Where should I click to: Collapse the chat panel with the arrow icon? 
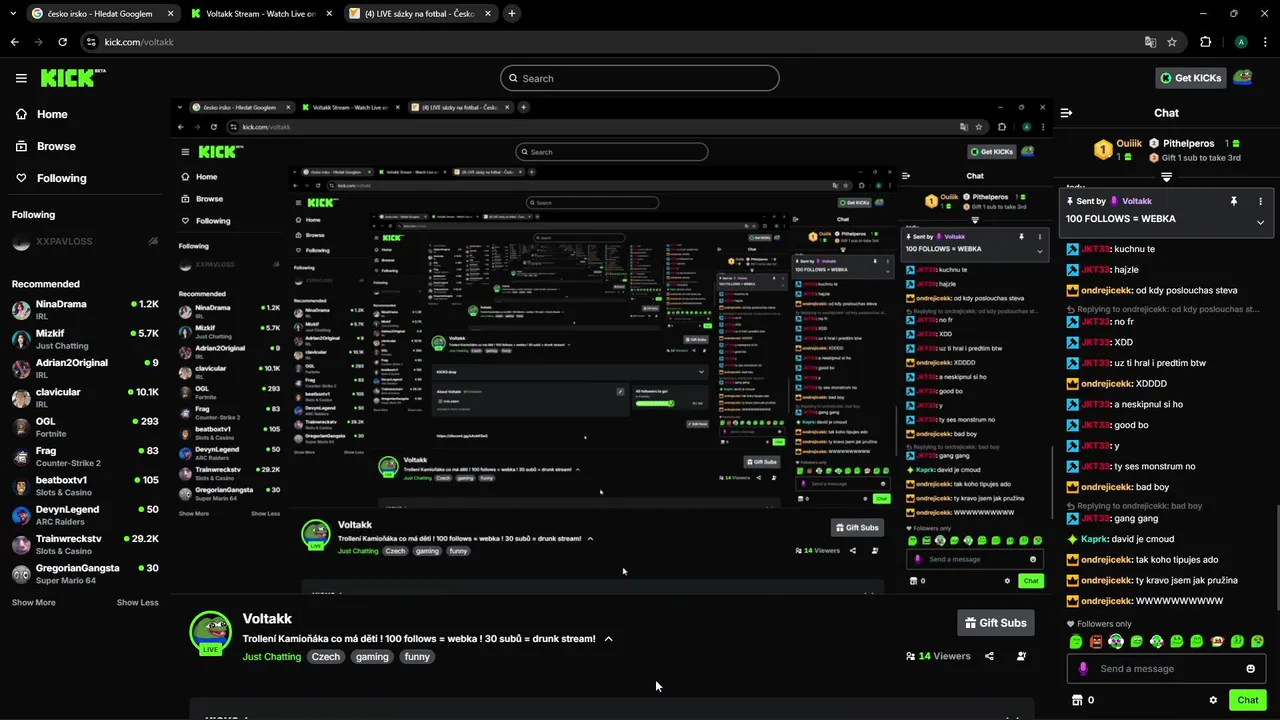1066,113
